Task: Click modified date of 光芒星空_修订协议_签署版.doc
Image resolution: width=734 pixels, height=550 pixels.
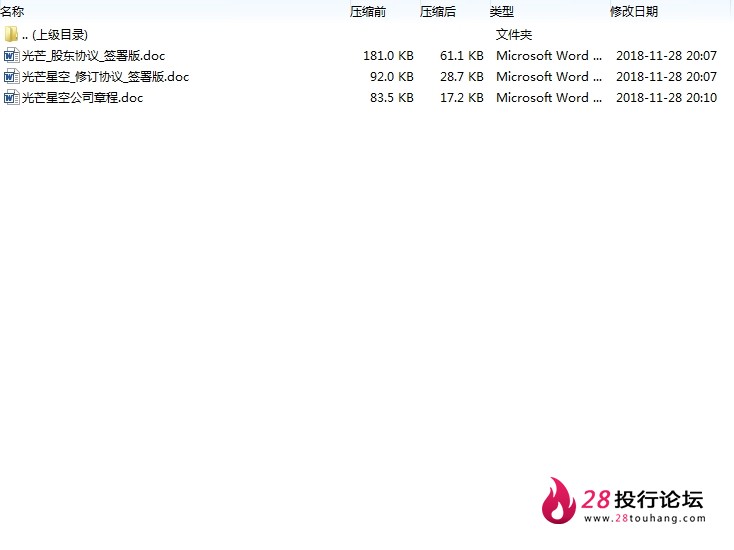Action: point(667,77)
